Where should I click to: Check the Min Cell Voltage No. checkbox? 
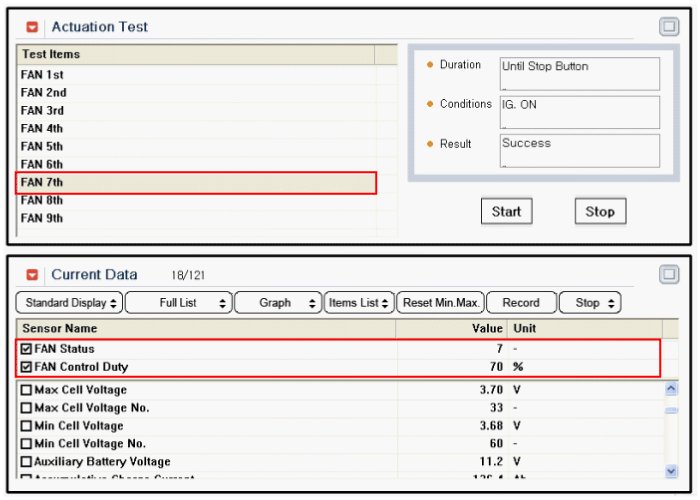[x=26, y=444]
